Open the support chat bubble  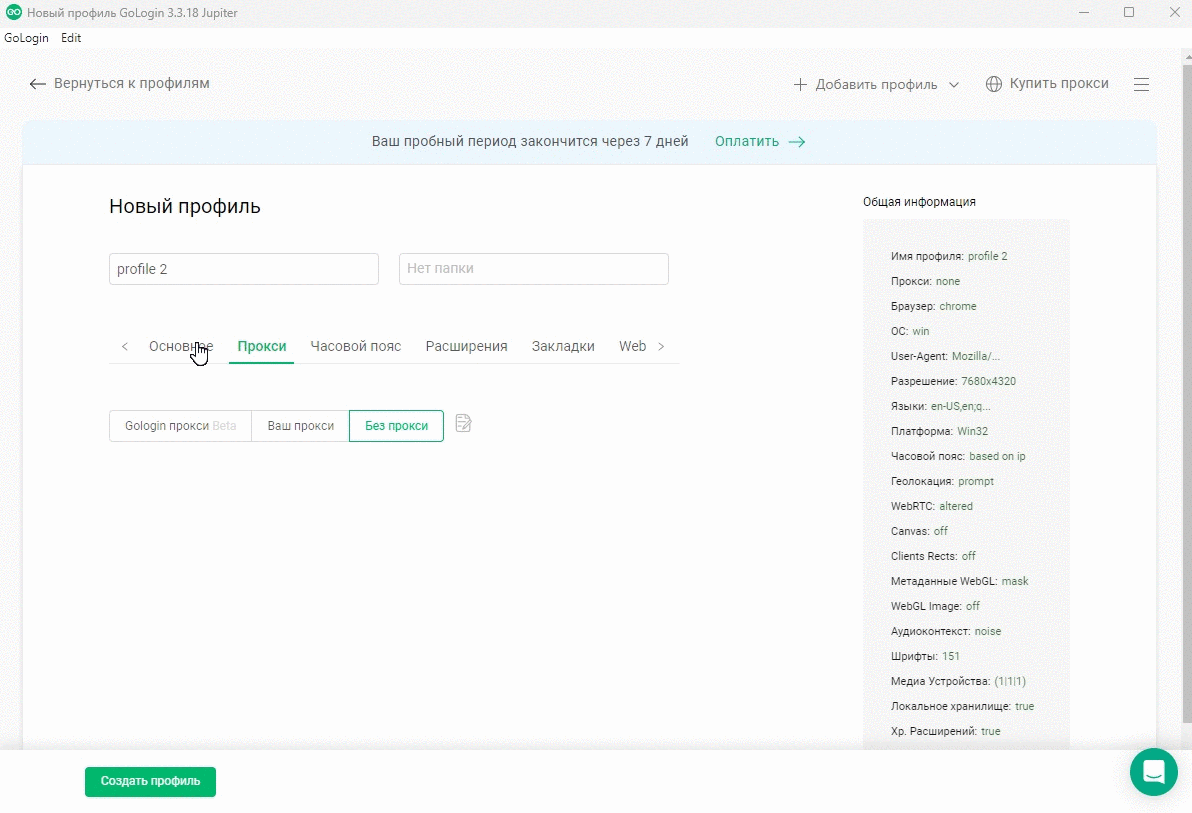point(1154,772)
